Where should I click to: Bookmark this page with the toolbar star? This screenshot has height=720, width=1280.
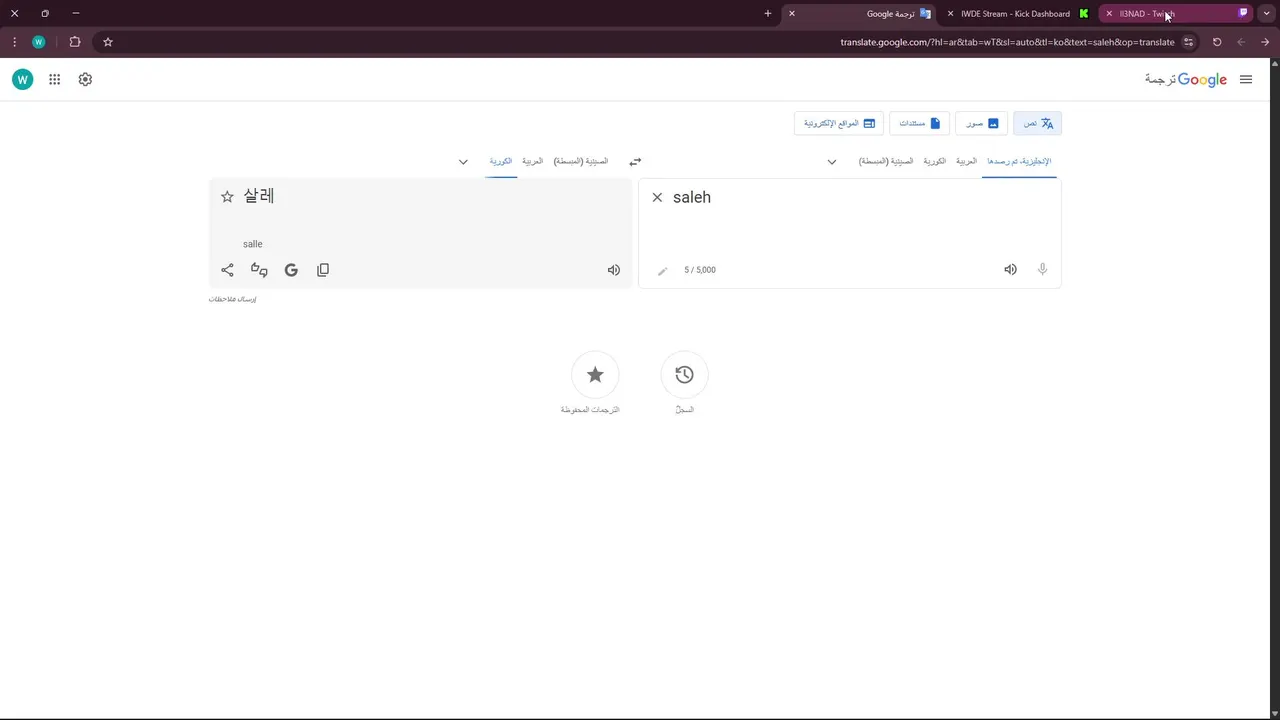pyautogui.click(x=108, y=42)
